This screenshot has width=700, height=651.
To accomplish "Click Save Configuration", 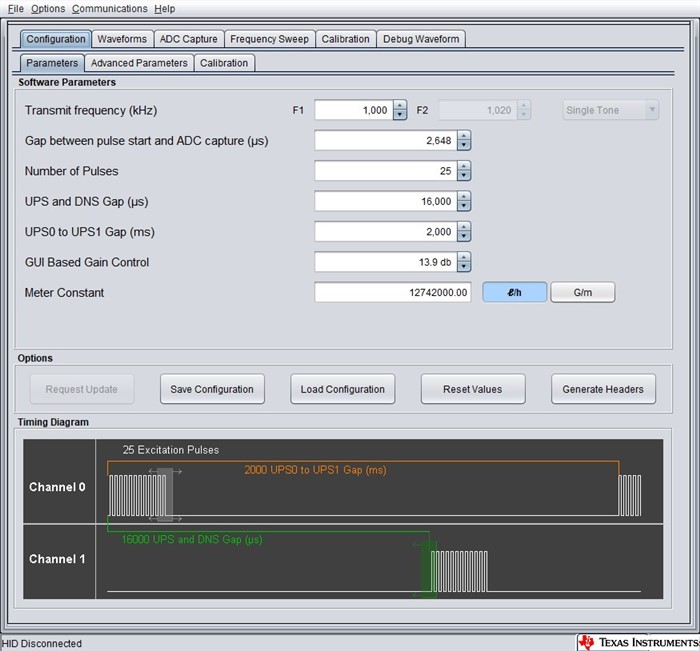I will coord(212,389).
